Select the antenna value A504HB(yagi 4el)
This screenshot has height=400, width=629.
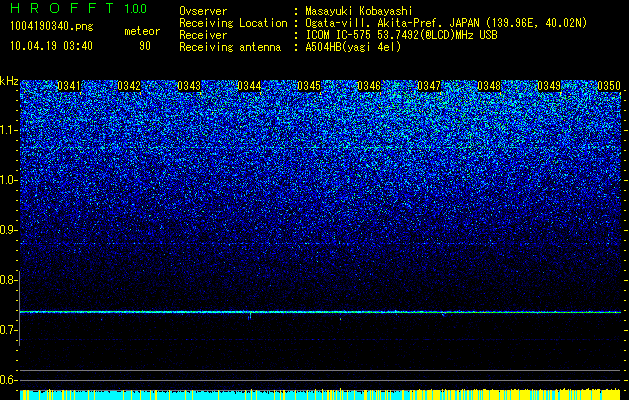353,47
